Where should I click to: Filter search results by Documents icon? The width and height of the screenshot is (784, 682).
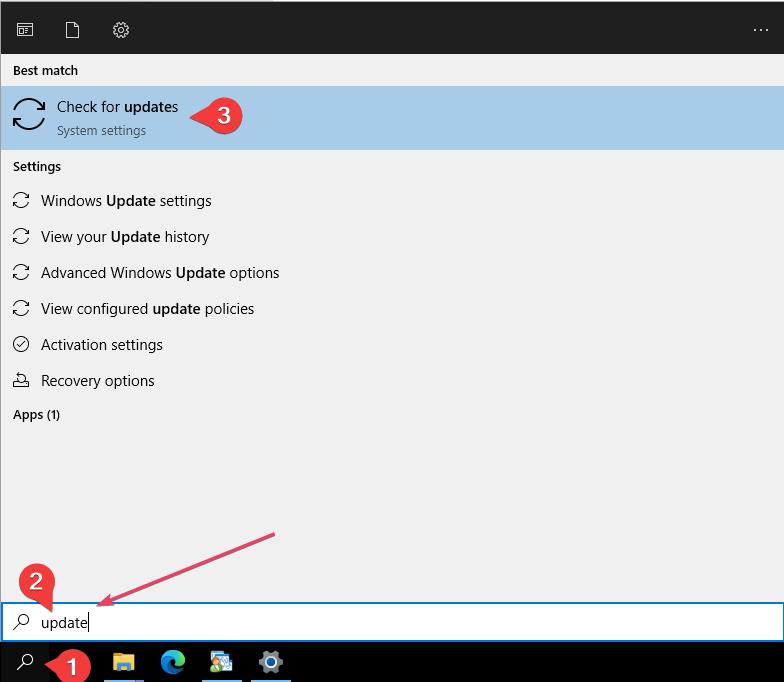pos(72,30)
